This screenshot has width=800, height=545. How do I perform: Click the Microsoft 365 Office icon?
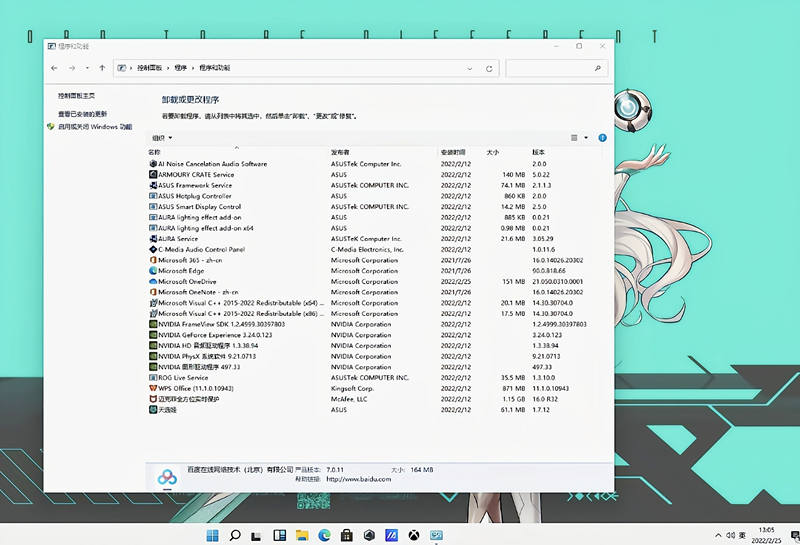click(x=153, y=260)
